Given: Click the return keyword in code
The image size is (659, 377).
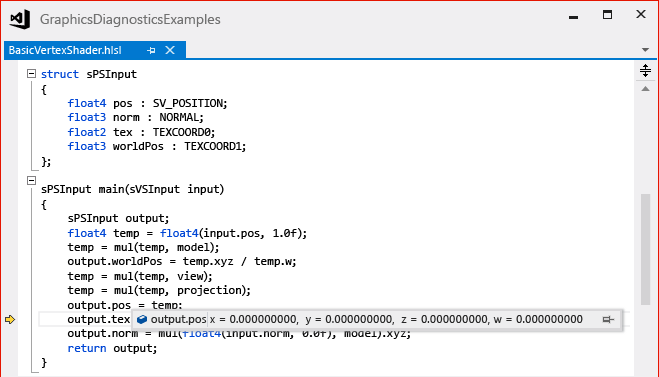Looking at the screenshot, I should pyautogui.click(x=87, y=348).
